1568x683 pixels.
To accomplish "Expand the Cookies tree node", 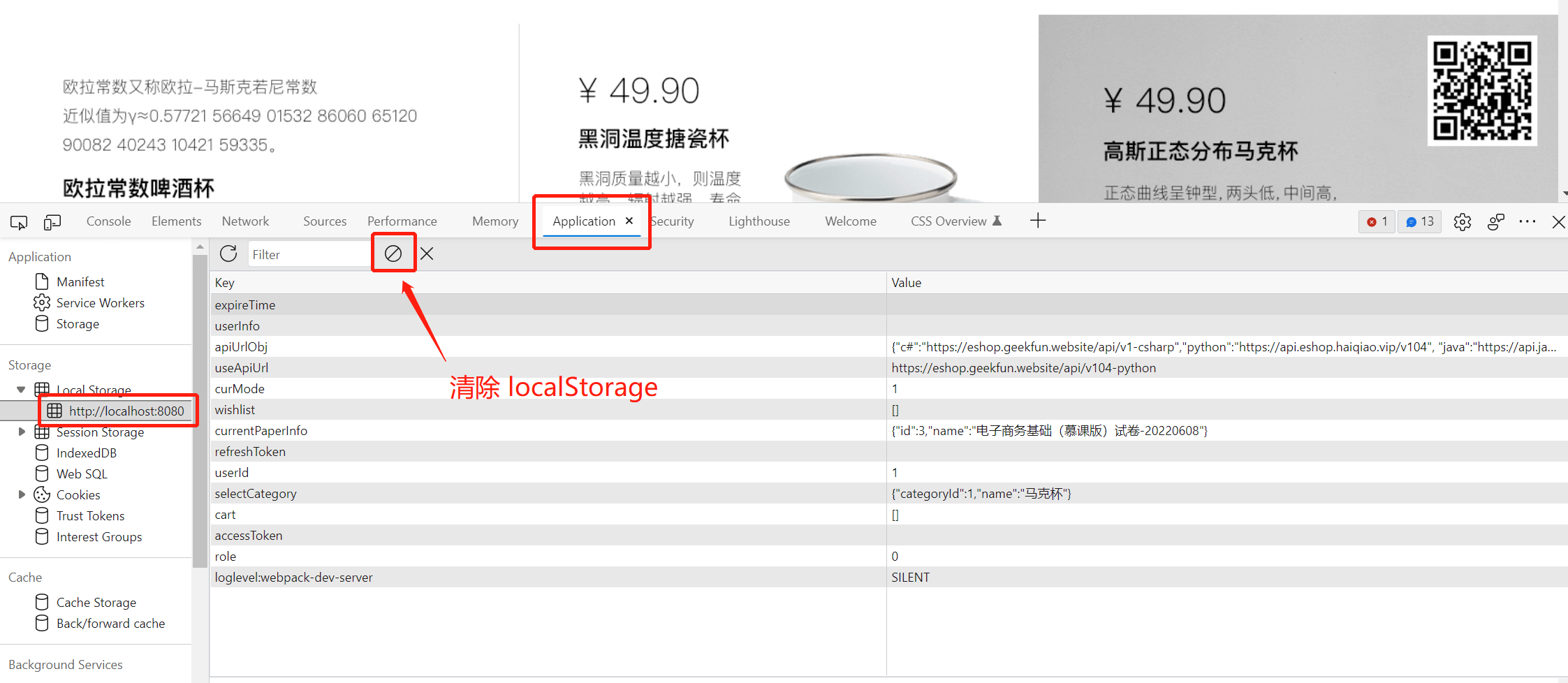I will pyautogui.click(x=22, y=494).
